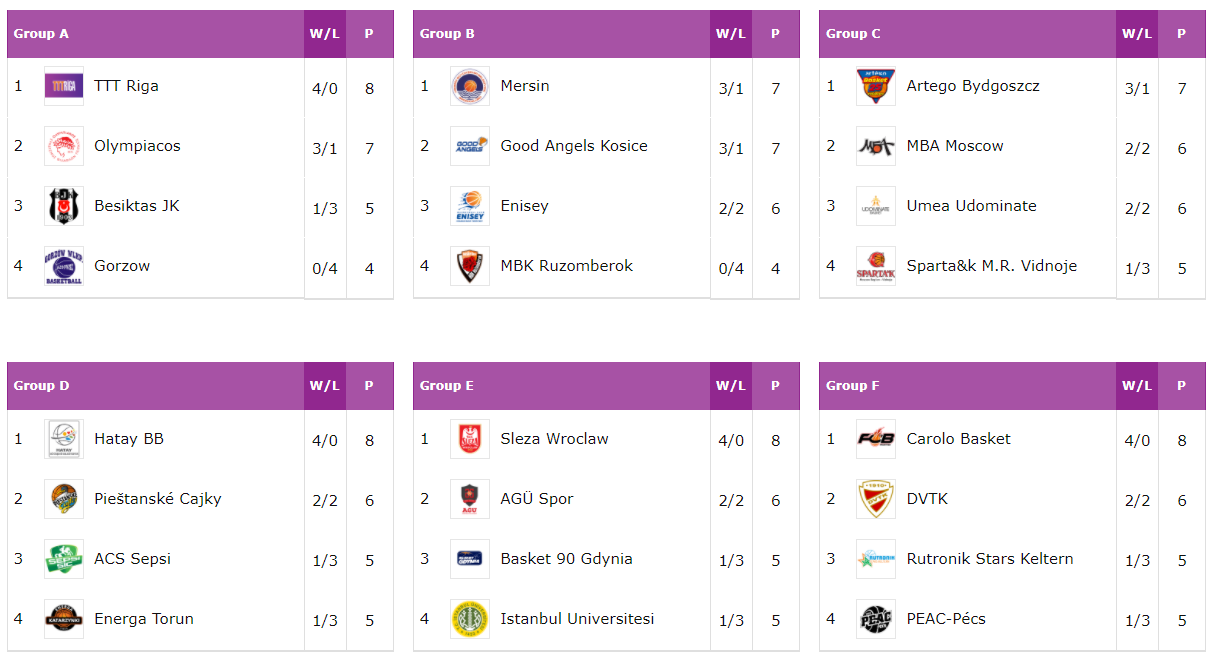1217x661 pixels.
Task: Click the Enisey team logo
Action: (x=470, y=207)
